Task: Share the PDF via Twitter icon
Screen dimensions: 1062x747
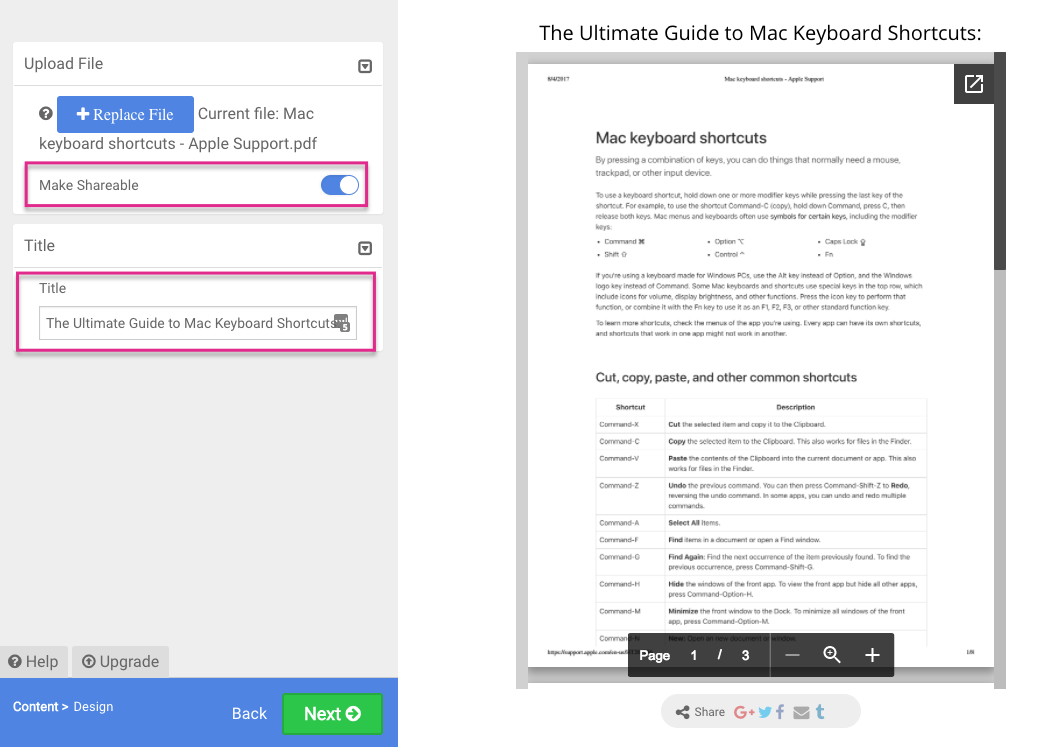Action: point(765,712)
